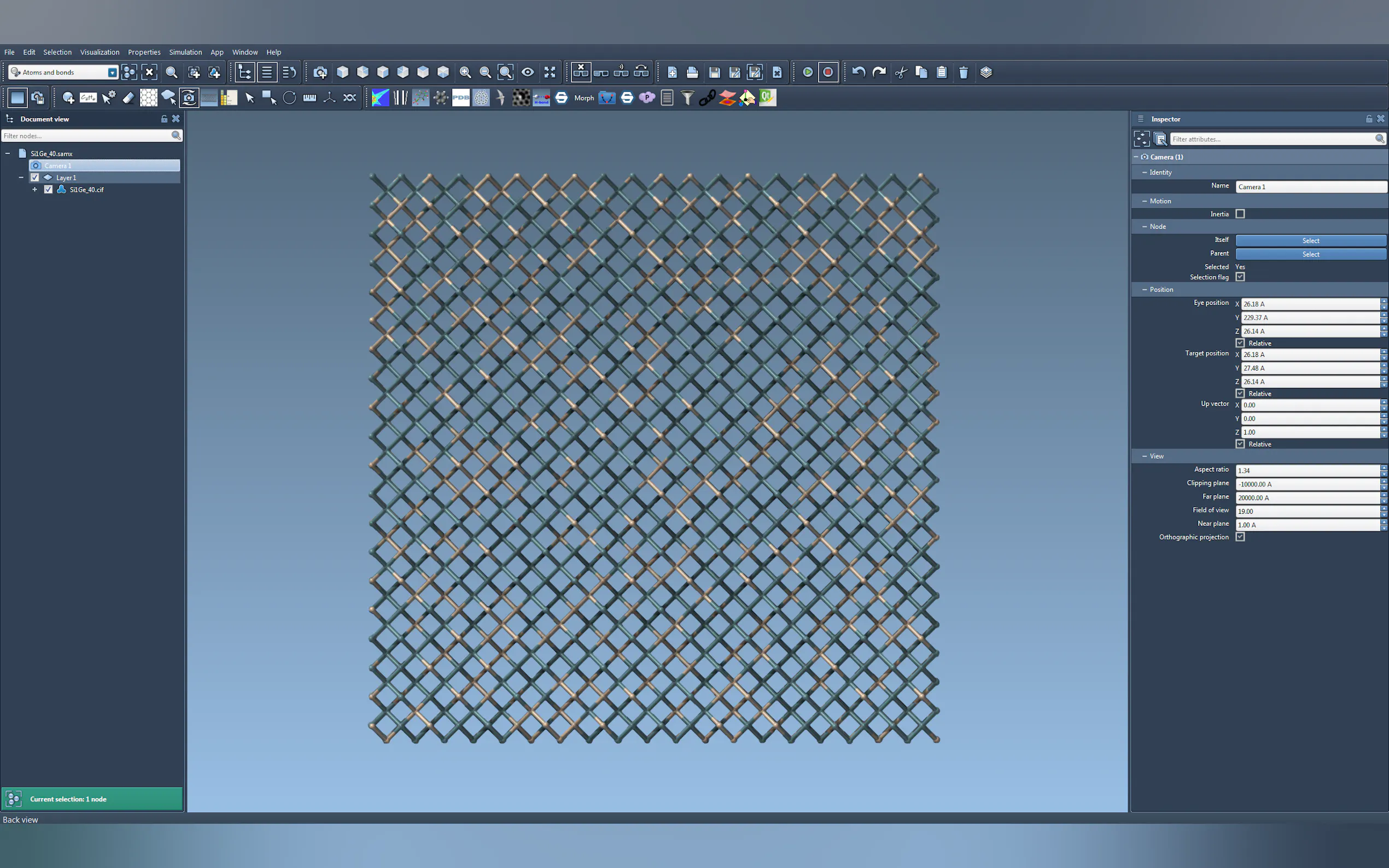Screen dimensions: 1389x868
Task: Open the Simulation menu
Action: [185, 52]
